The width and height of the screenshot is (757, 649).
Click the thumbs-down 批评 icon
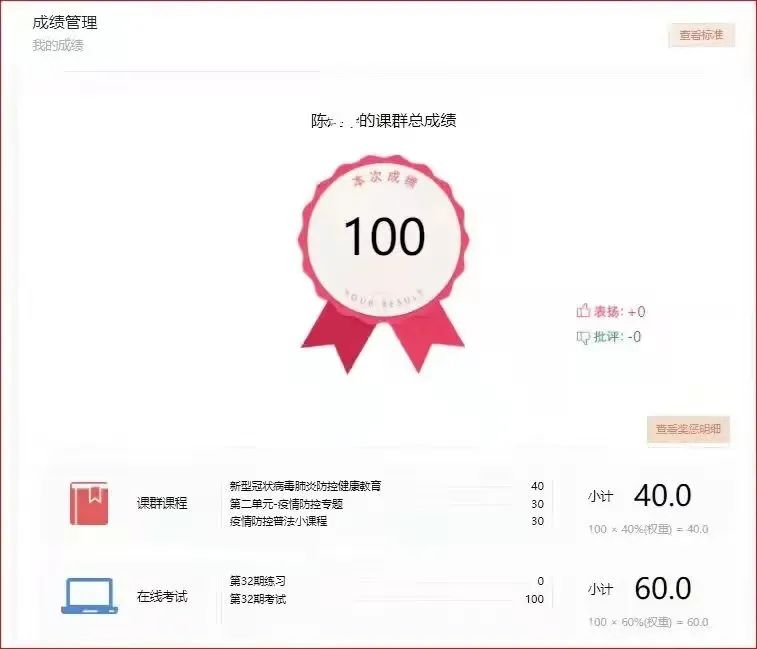tap(583, 337)
